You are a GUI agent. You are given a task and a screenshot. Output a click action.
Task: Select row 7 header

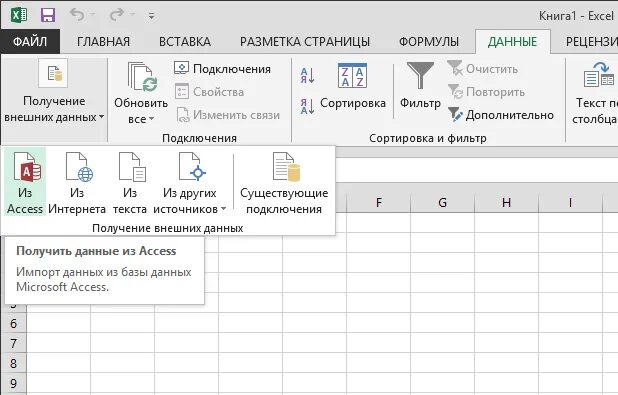coord(13,343)
